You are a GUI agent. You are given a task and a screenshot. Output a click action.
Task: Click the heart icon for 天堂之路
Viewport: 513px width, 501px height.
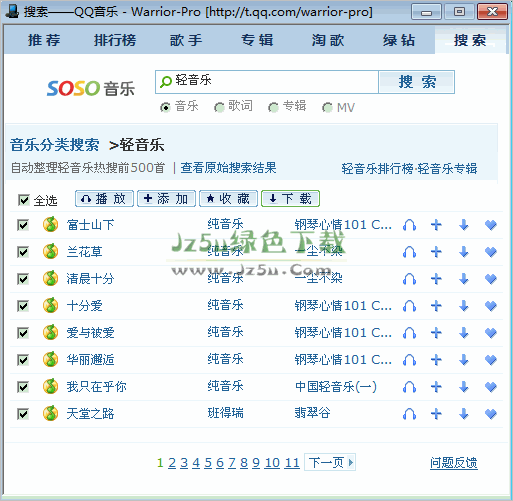coord(491,414)
